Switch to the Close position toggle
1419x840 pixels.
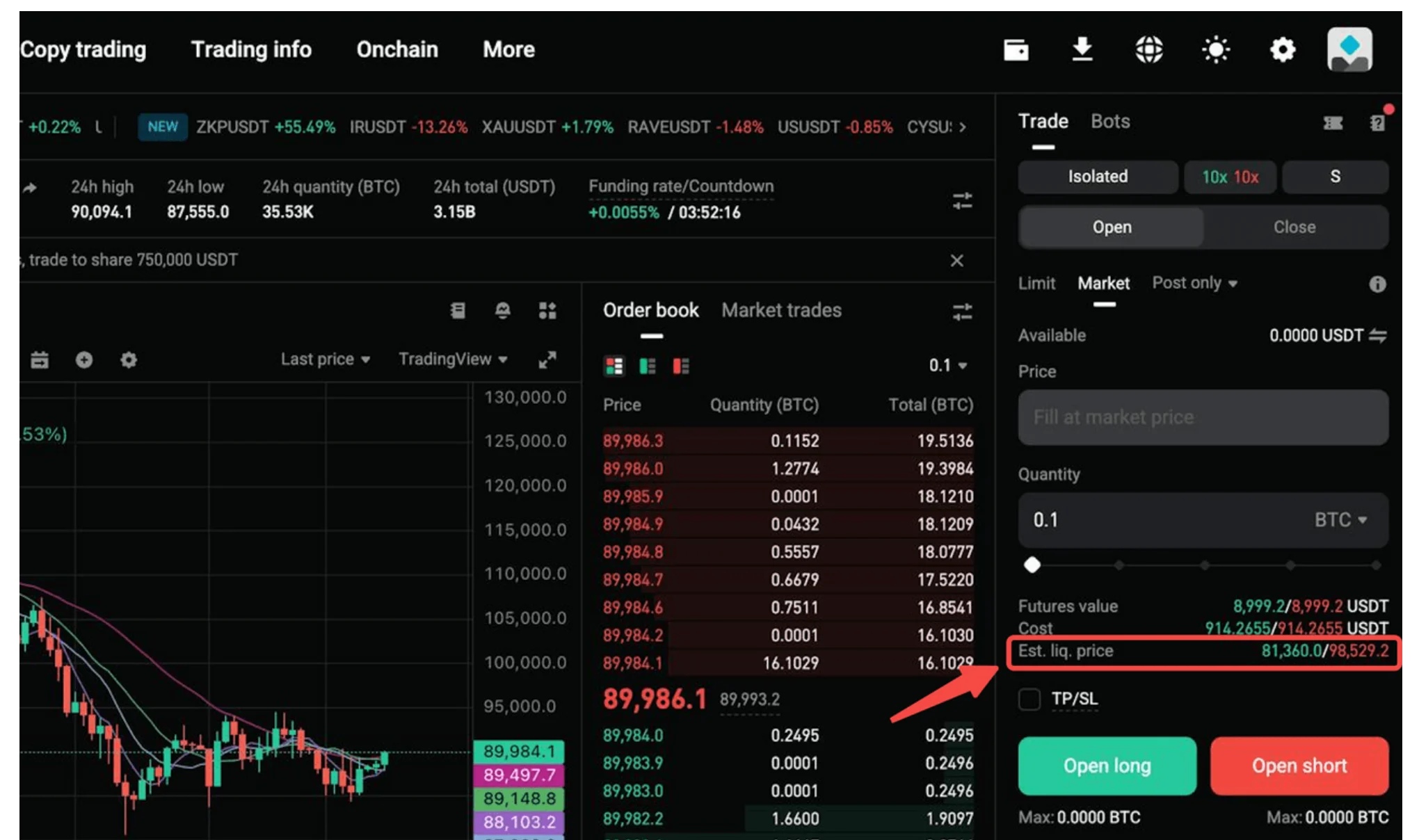(x=1294, y=227)
